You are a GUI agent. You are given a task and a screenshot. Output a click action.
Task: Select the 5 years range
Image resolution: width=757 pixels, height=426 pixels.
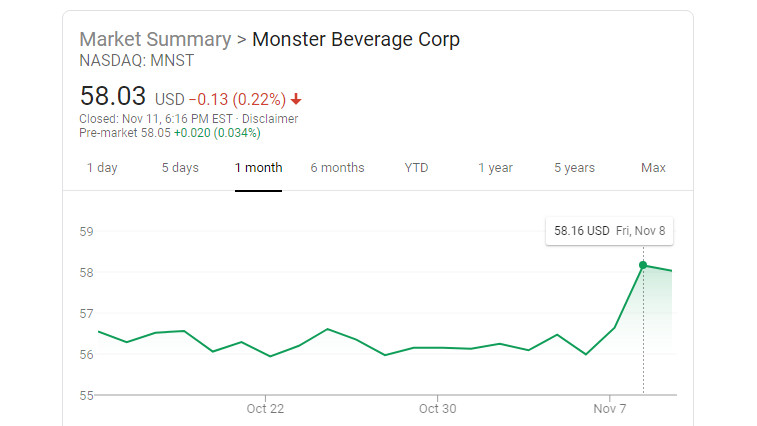[x=575, y=168]
